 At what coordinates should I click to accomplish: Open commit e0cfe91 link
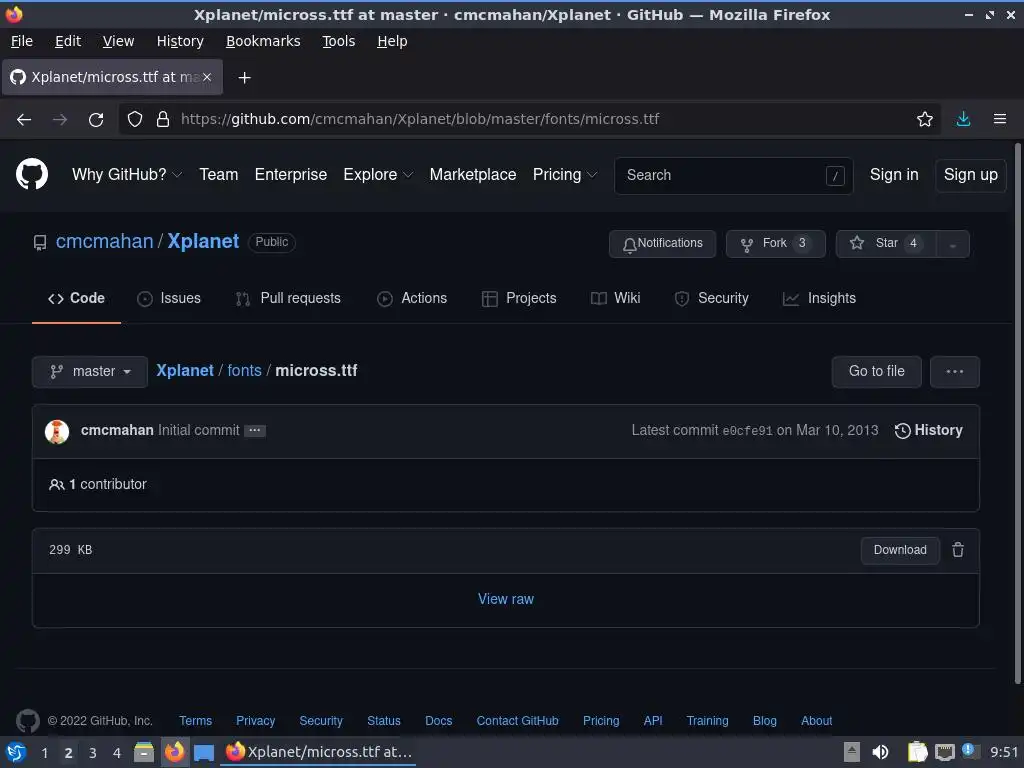click(x=747, y=431)
